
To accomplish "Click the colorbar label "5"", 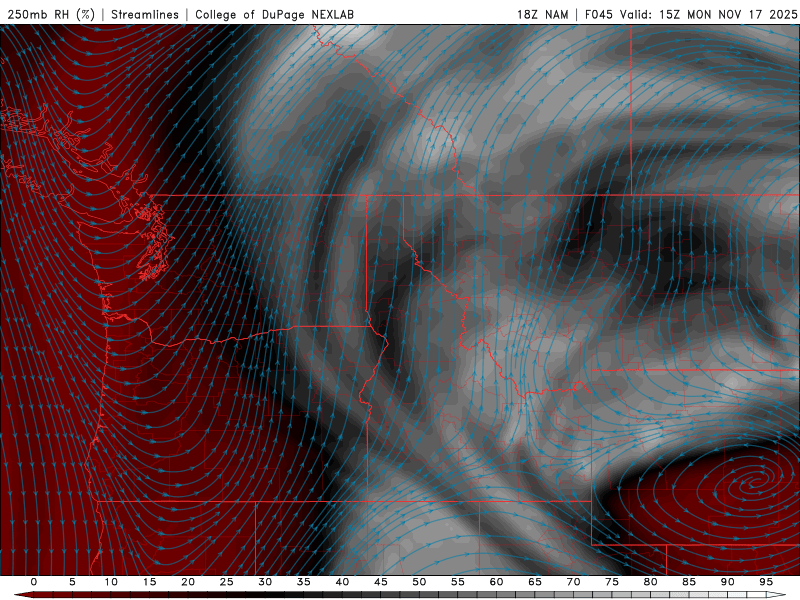I will (72, 582).
